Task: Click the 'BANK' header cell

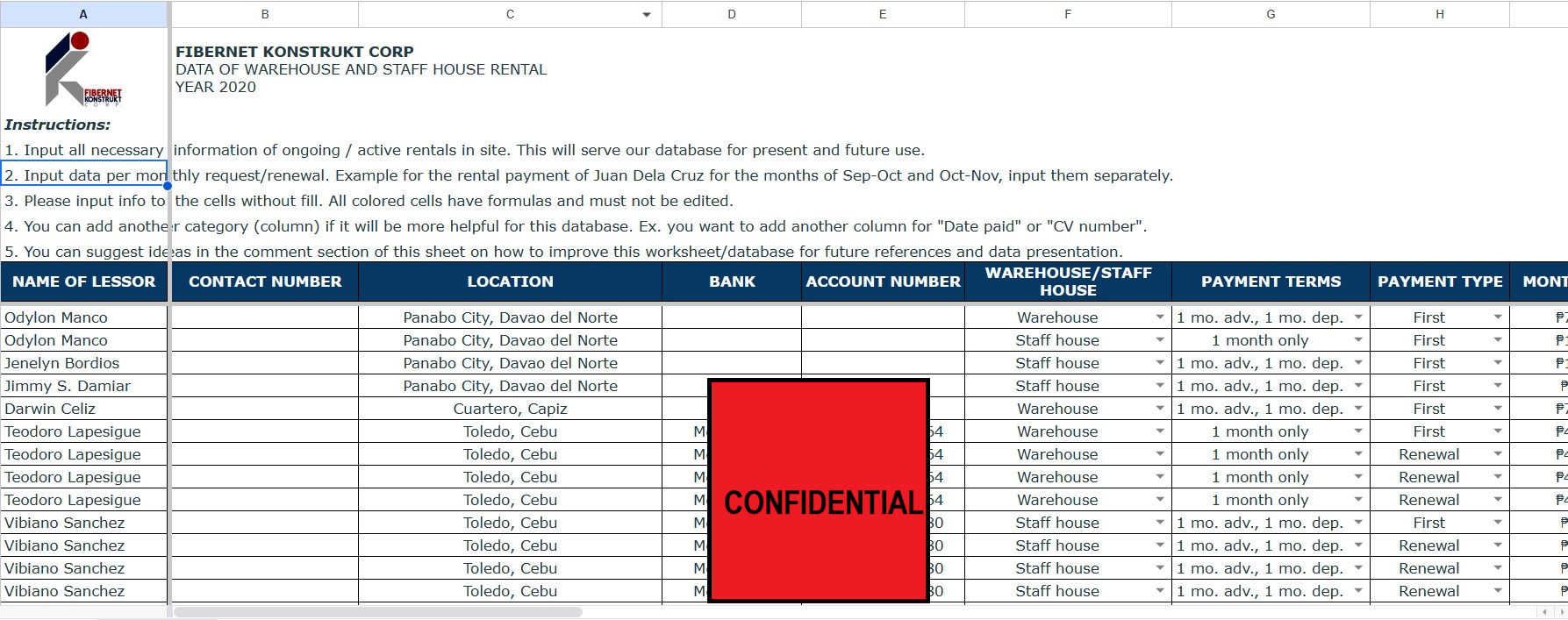Action: coord(732,281)
